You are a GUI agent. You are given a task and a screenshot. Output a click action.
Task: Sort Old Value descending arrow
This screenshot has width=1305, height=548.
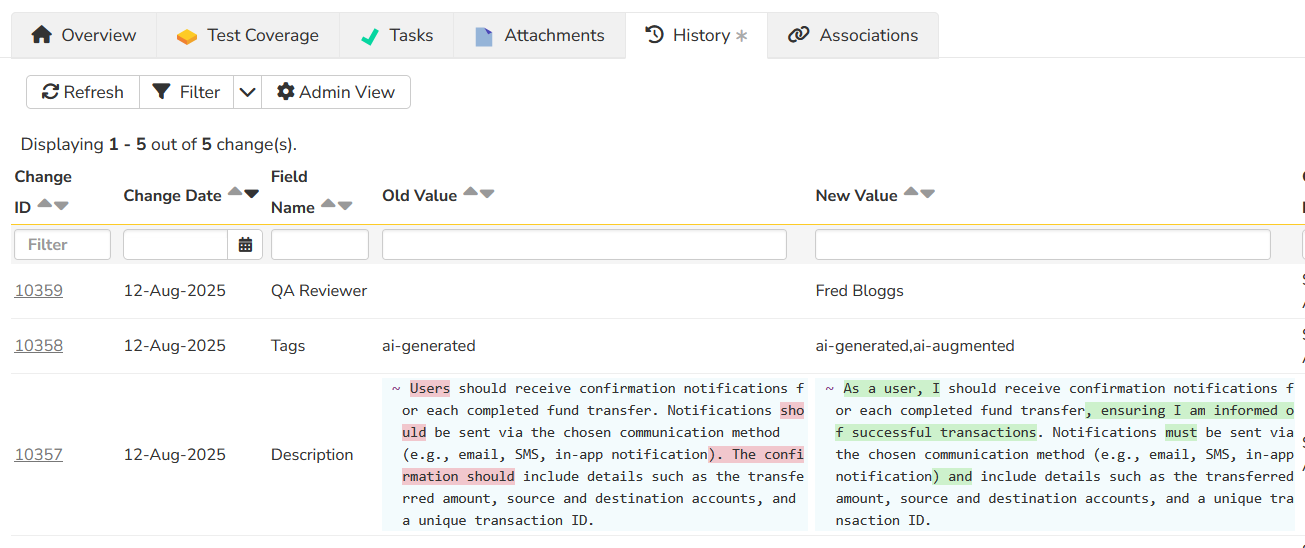pos(487,193)
